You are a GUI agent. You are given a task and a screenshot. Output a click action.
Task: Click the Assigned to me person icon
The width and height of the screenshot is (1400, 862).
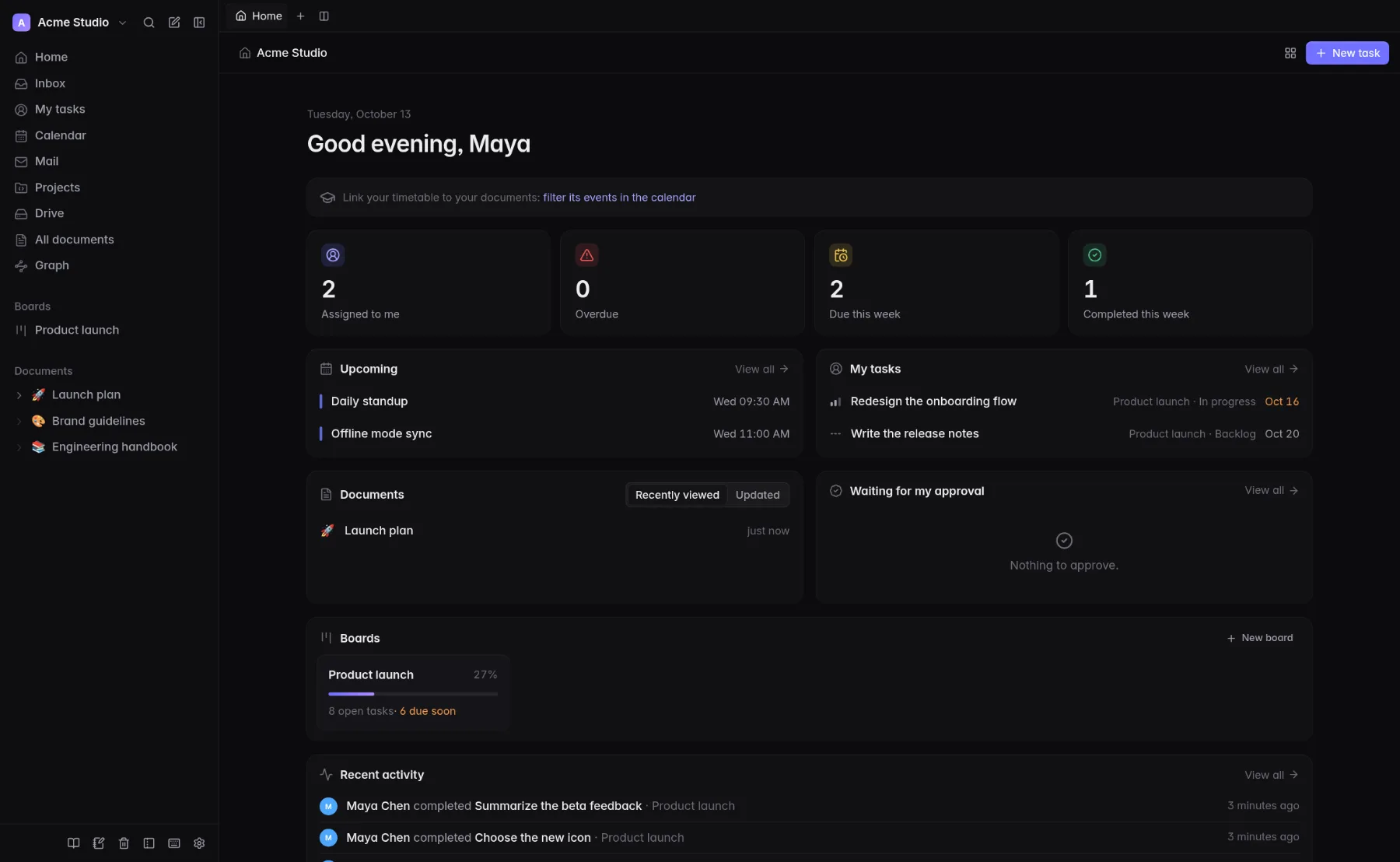(333, 255)
